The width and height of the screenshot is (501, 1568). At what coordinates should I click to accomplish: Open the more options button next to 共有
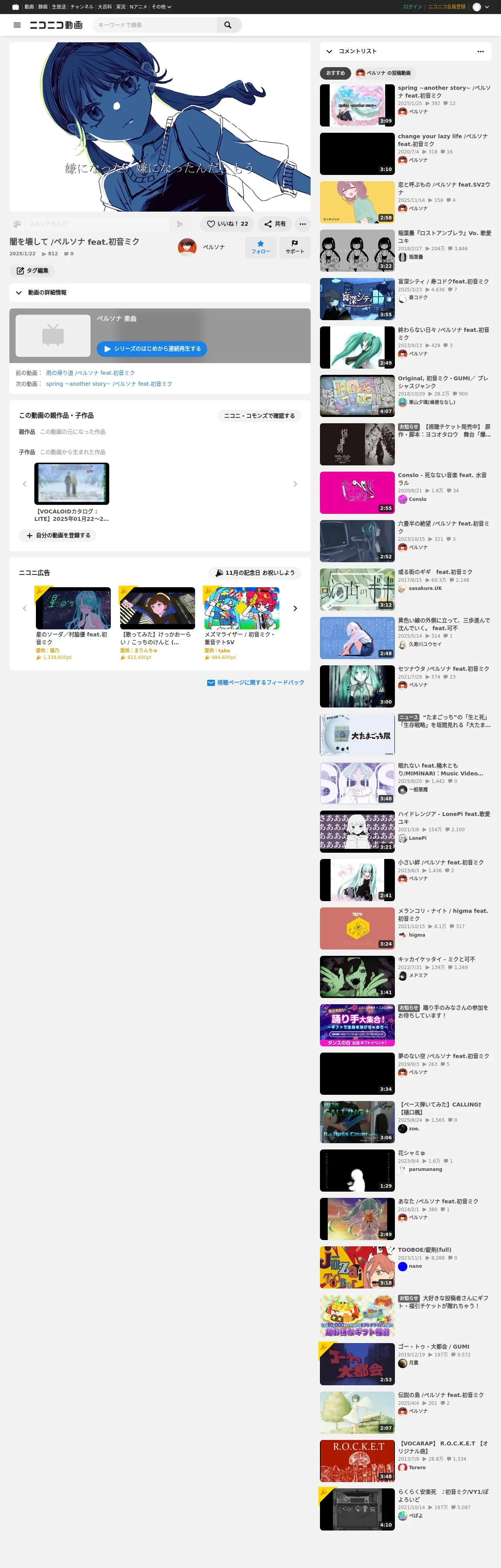(302, 224)
